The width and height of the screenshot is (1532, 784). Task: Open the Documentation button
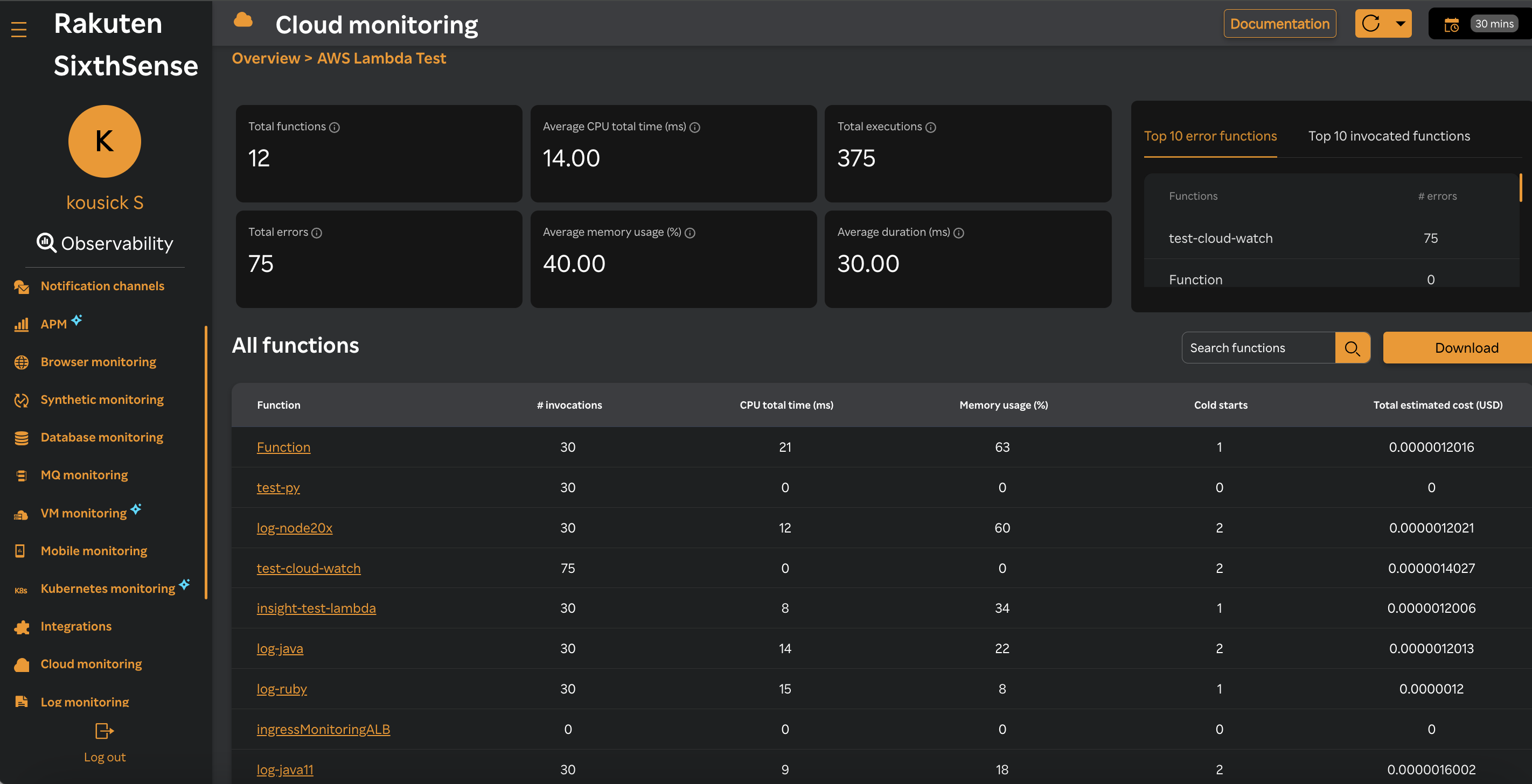(x=1279, y=24)
